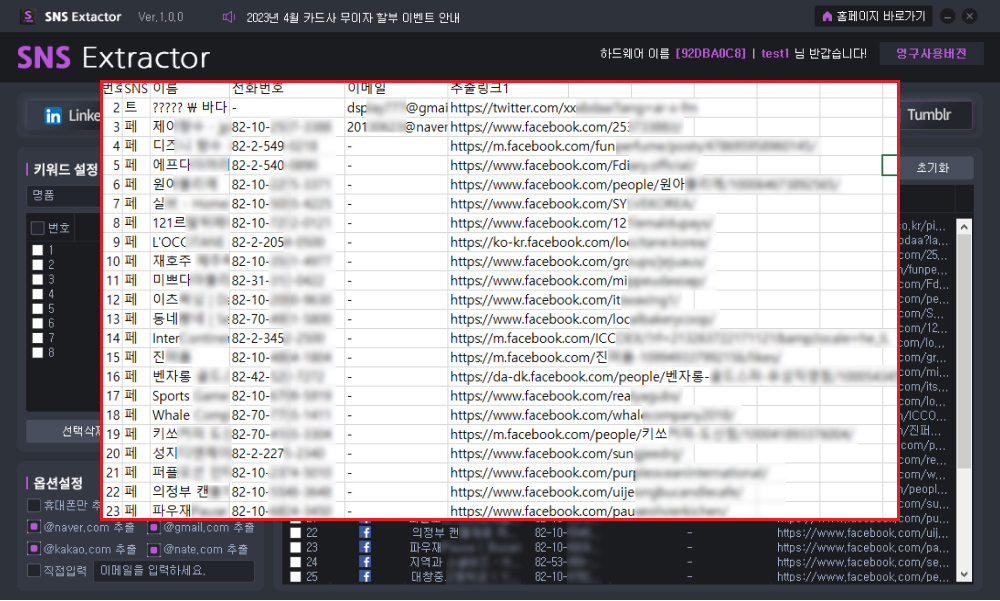Toggle the @gmail.com 추출 checkbox
Image resolution: width=1000 pixels, height=601 pixels.
(154, 527)
